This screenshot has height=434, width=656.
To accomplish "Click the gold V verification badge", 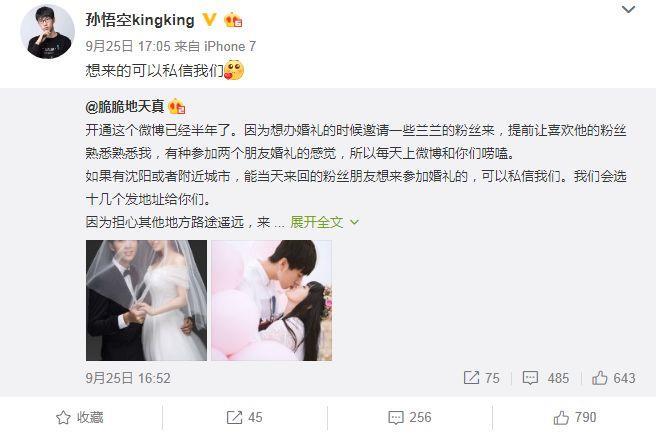I will (x=209, y=19).
